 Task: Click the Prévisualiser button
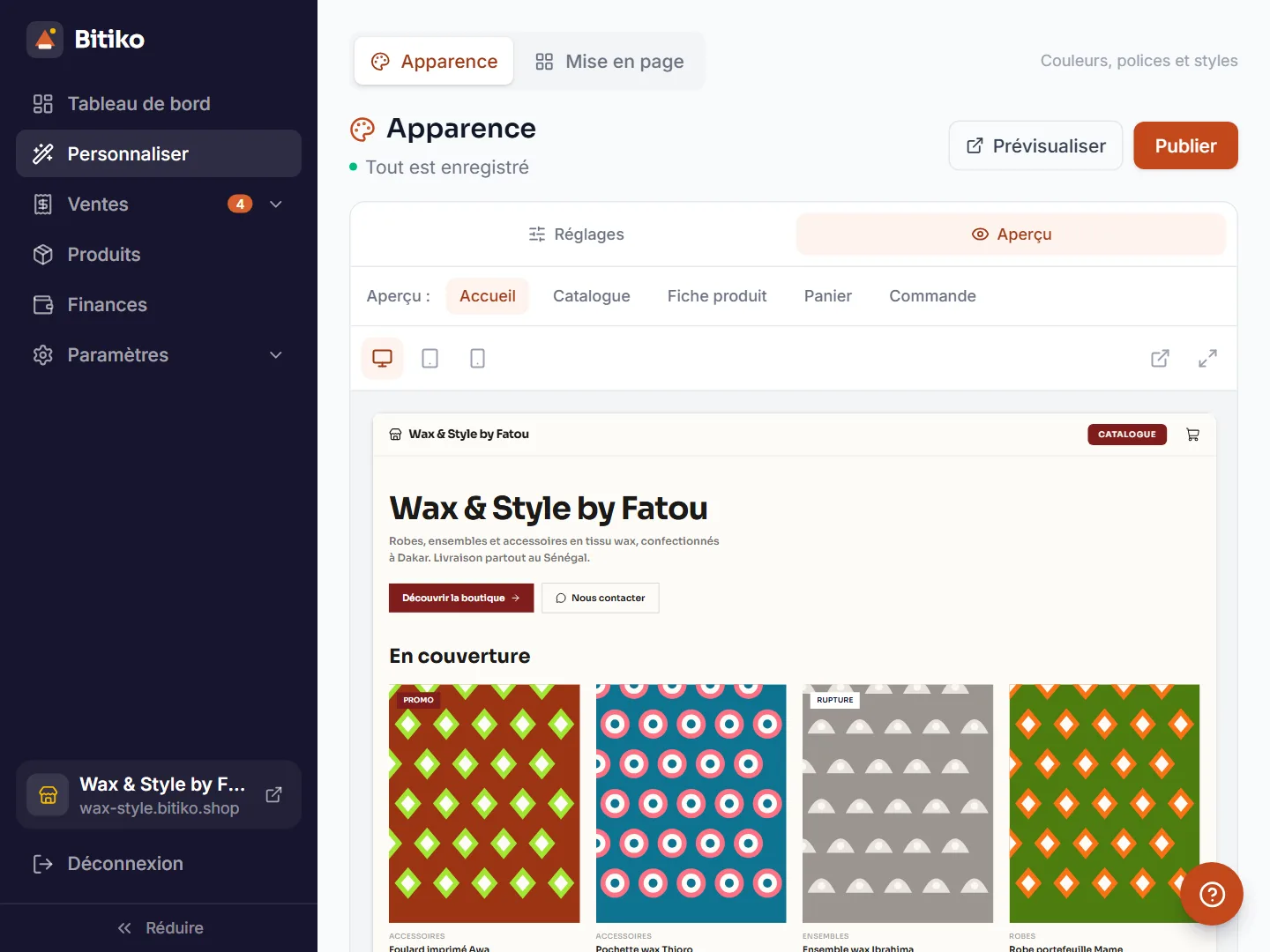pos(1035,146)
